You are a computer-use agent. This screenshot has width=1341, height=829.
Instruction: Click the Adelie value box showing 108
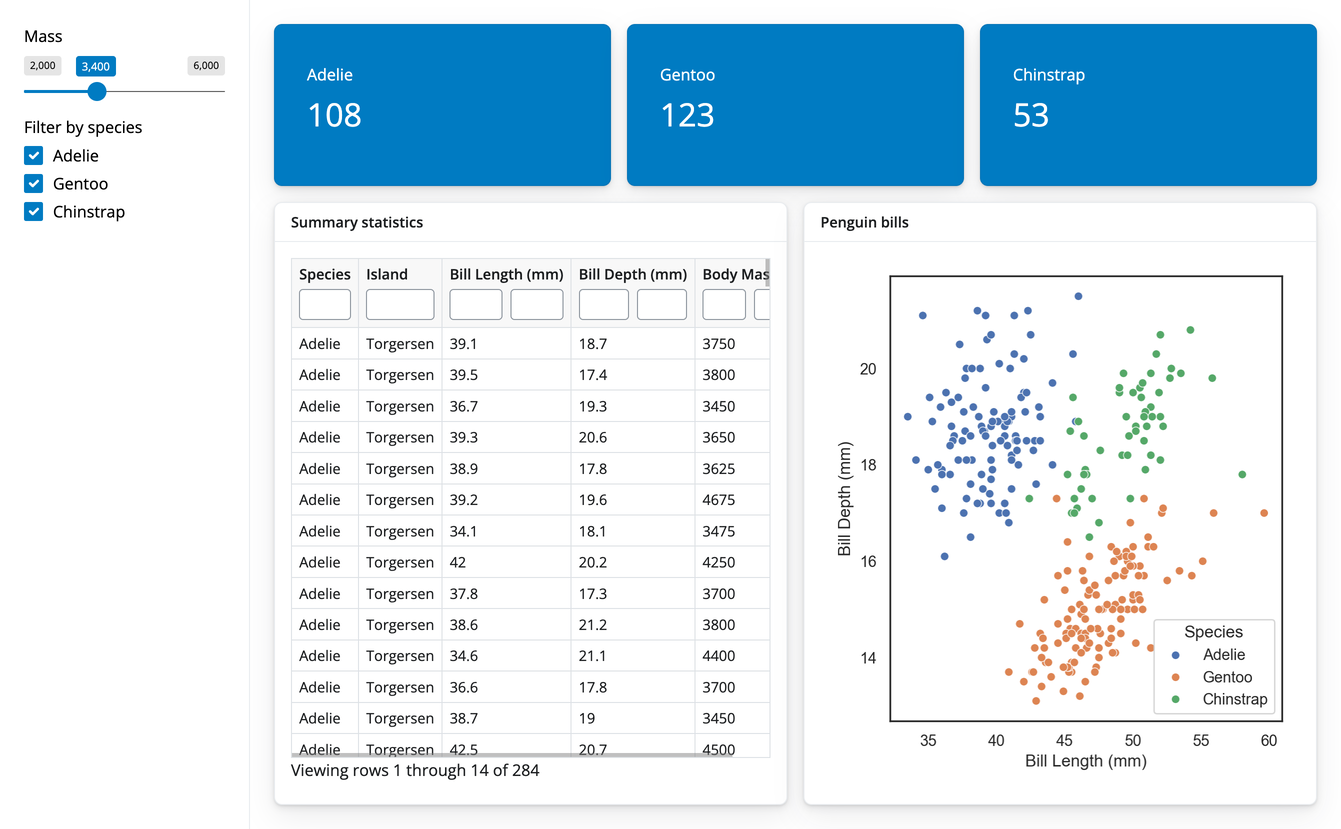pos(442,105)
